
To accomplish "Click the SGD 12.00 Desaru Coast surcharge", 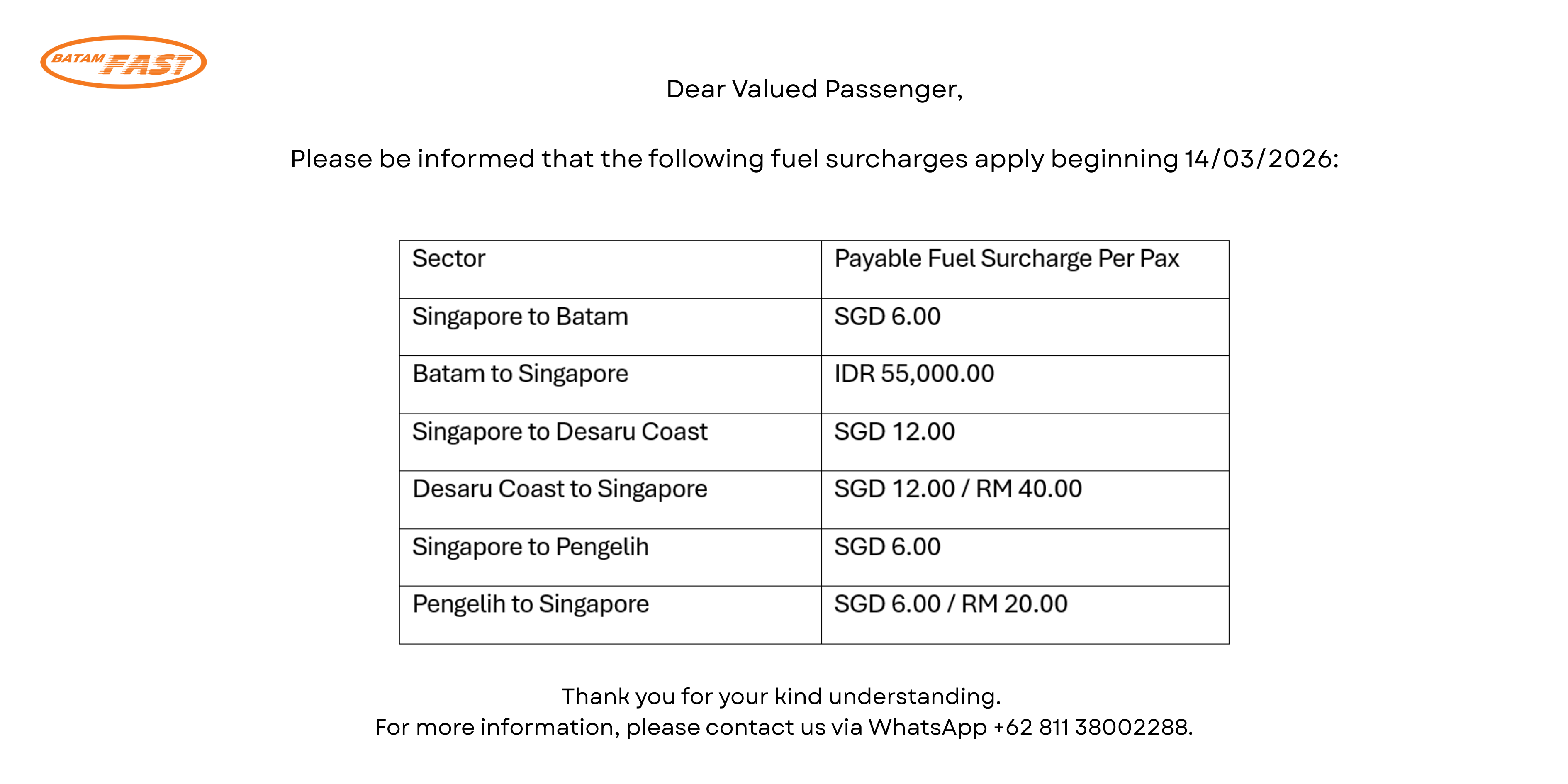I will click(x=1025, y=442).
